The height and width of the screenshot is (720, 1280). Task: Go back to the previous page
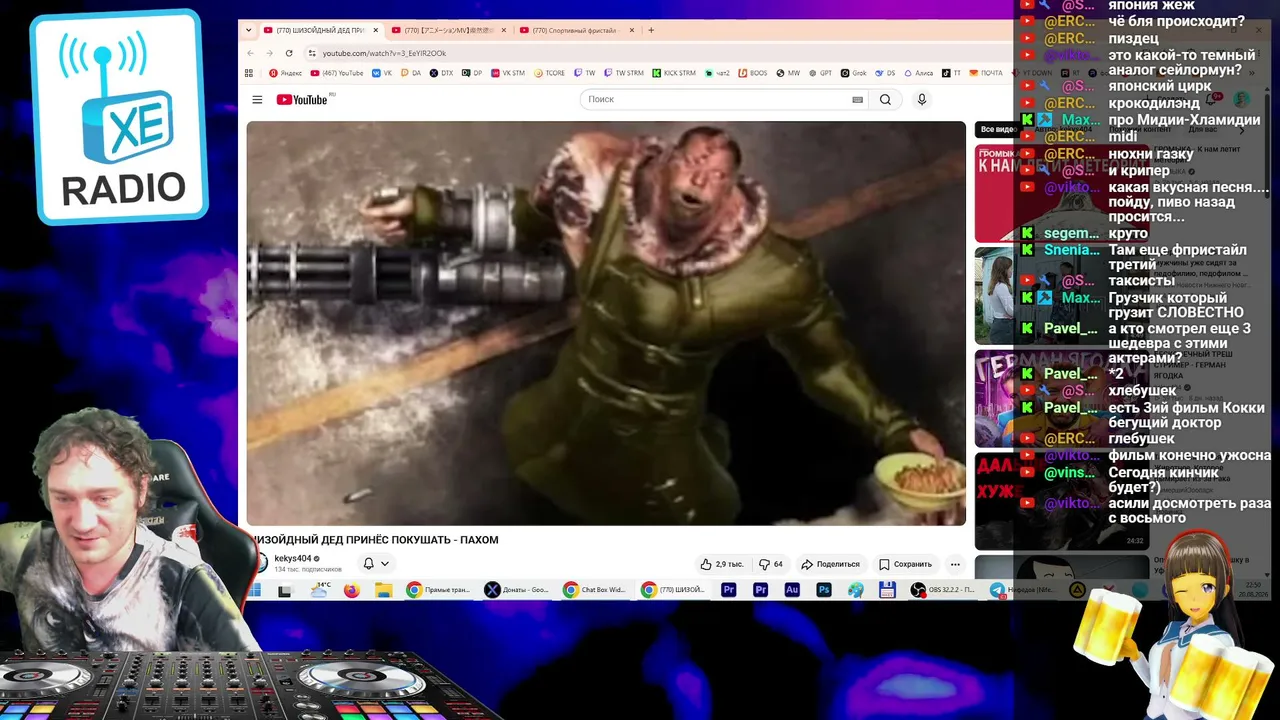click(250, 53)
